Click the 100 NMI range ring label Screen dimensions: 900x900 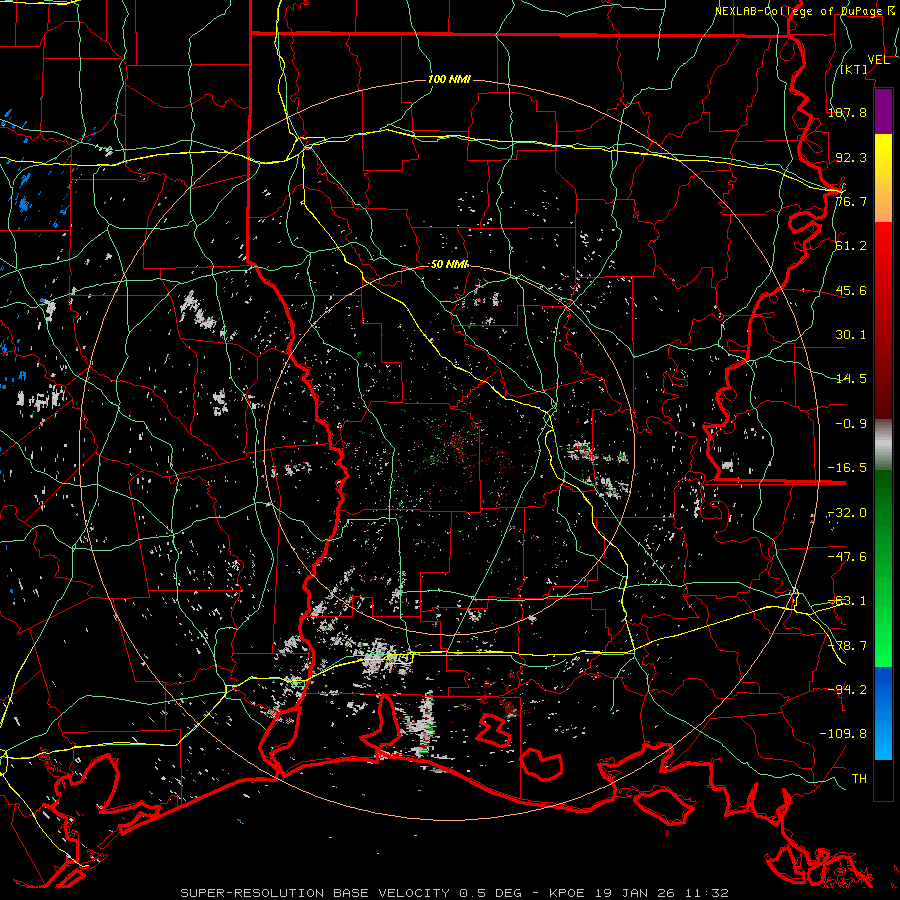449,79
